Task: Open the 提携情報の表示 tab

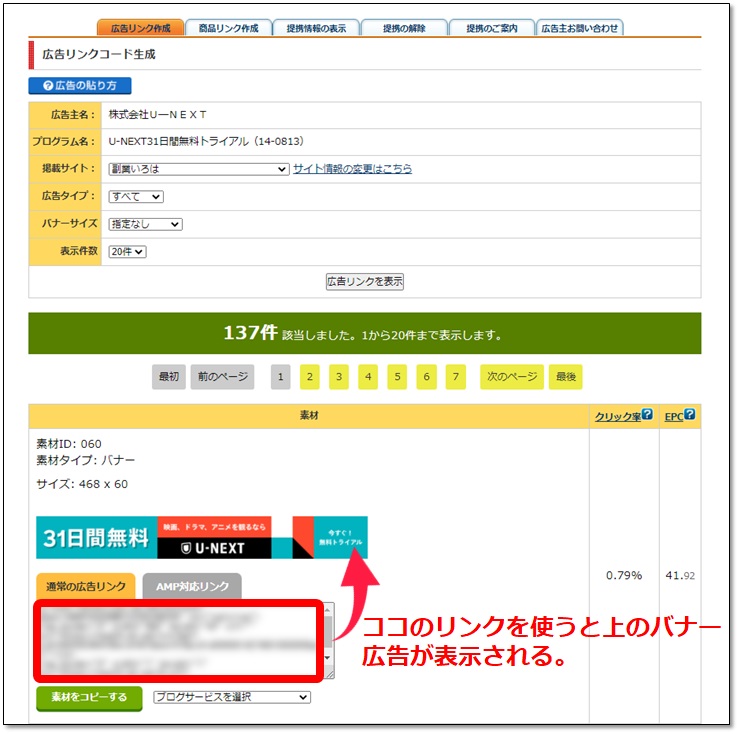Action: [316, 28]
